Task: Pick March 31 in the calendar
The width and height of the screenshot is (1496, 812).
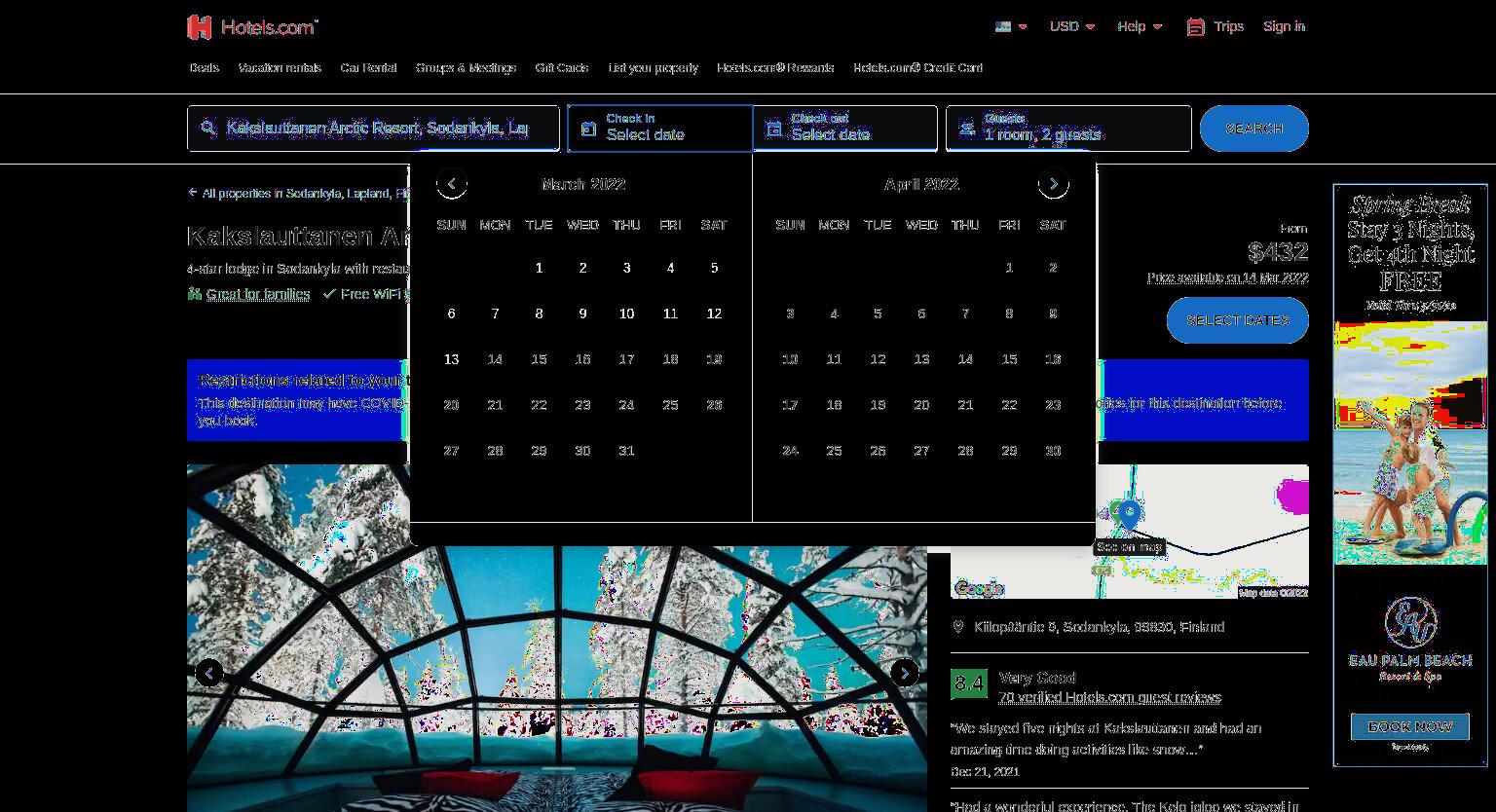Action: (x=626, y=451)
